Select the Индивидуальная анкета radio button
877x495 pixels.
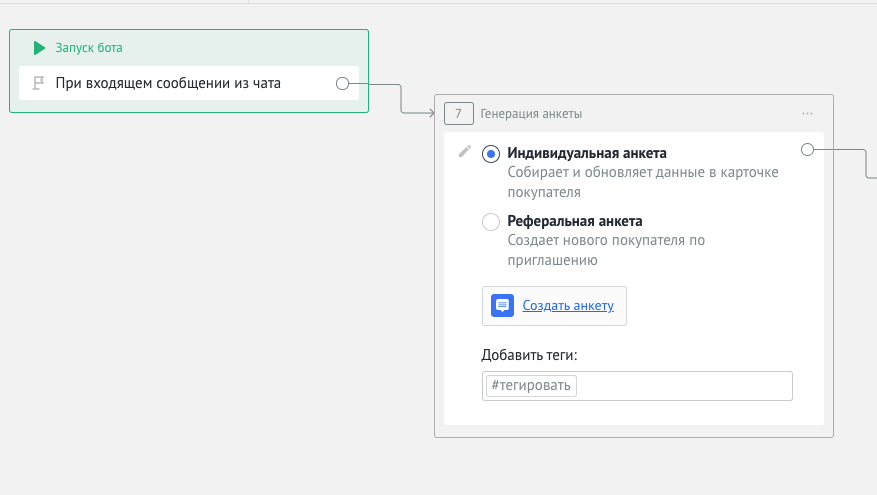tap(491, 154)
